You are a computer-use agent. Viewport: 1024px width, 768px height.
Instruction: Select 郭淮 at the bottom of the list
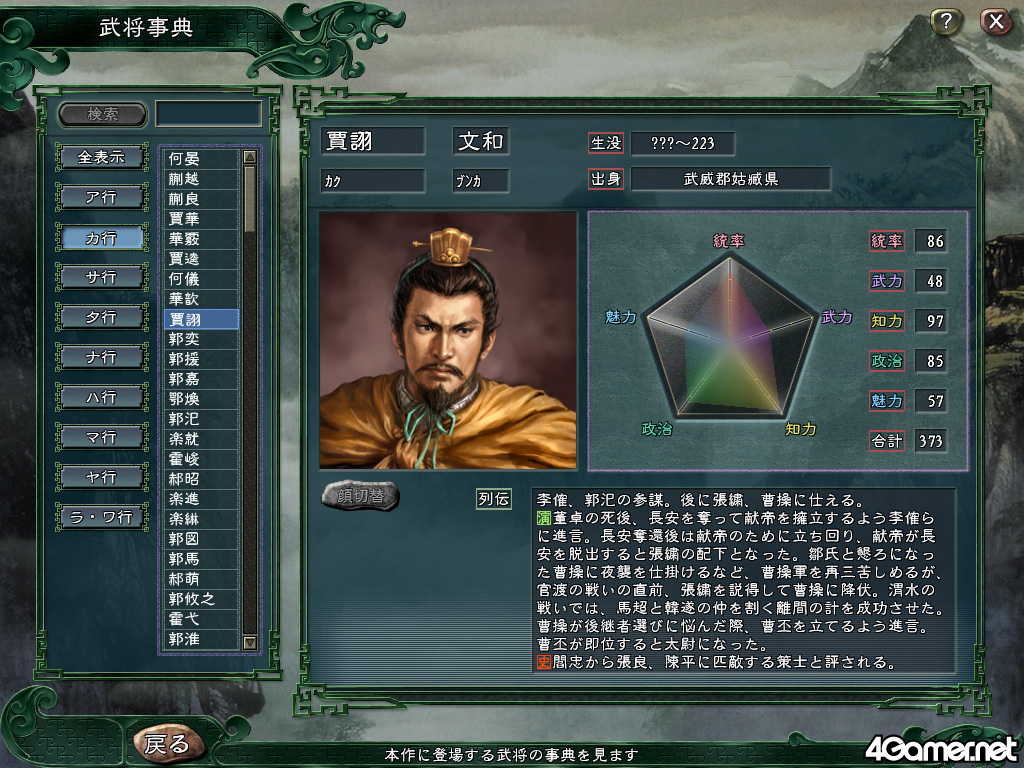point(201,639)
